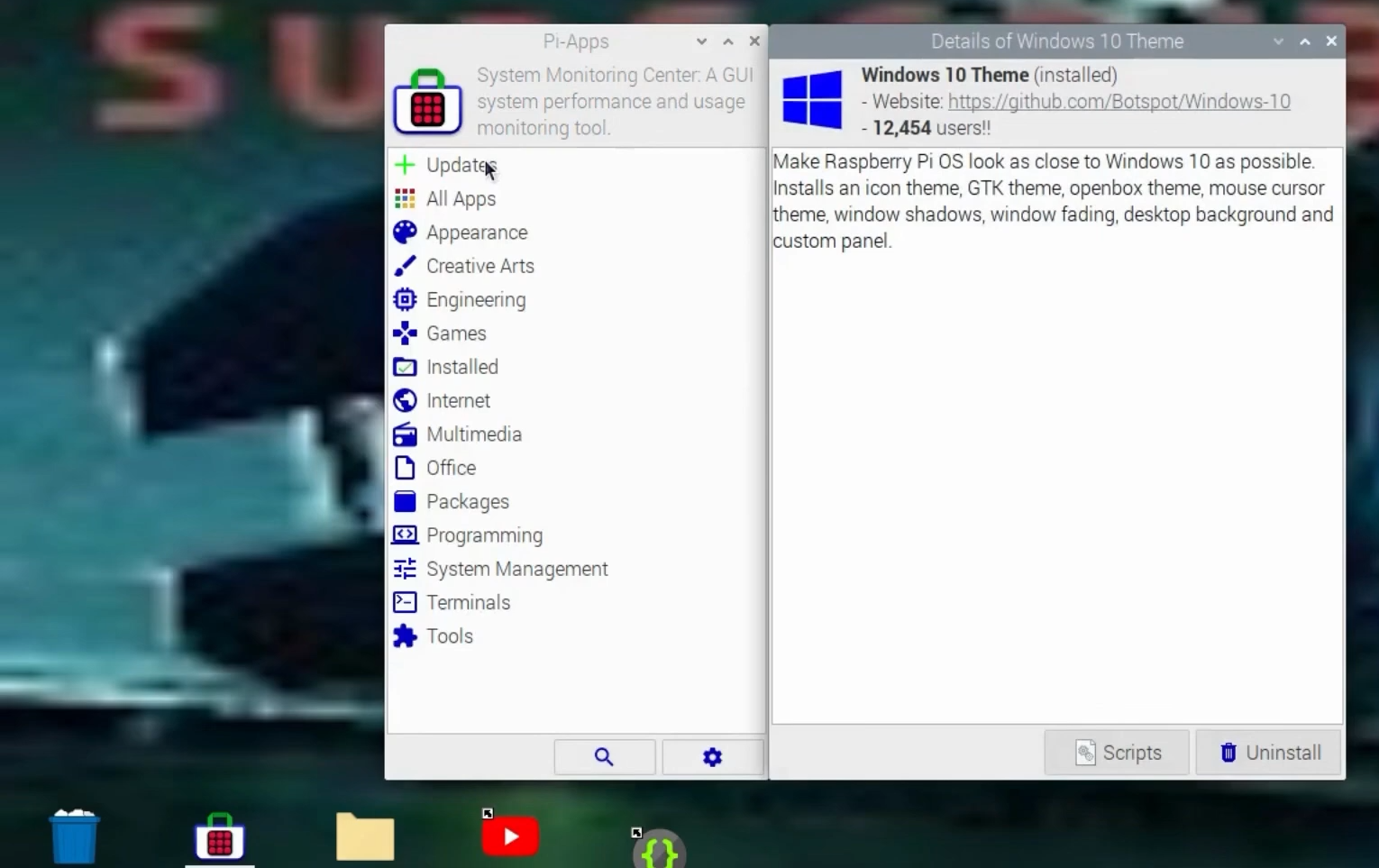Launch YouTube from the desktop

click(509, 835)
